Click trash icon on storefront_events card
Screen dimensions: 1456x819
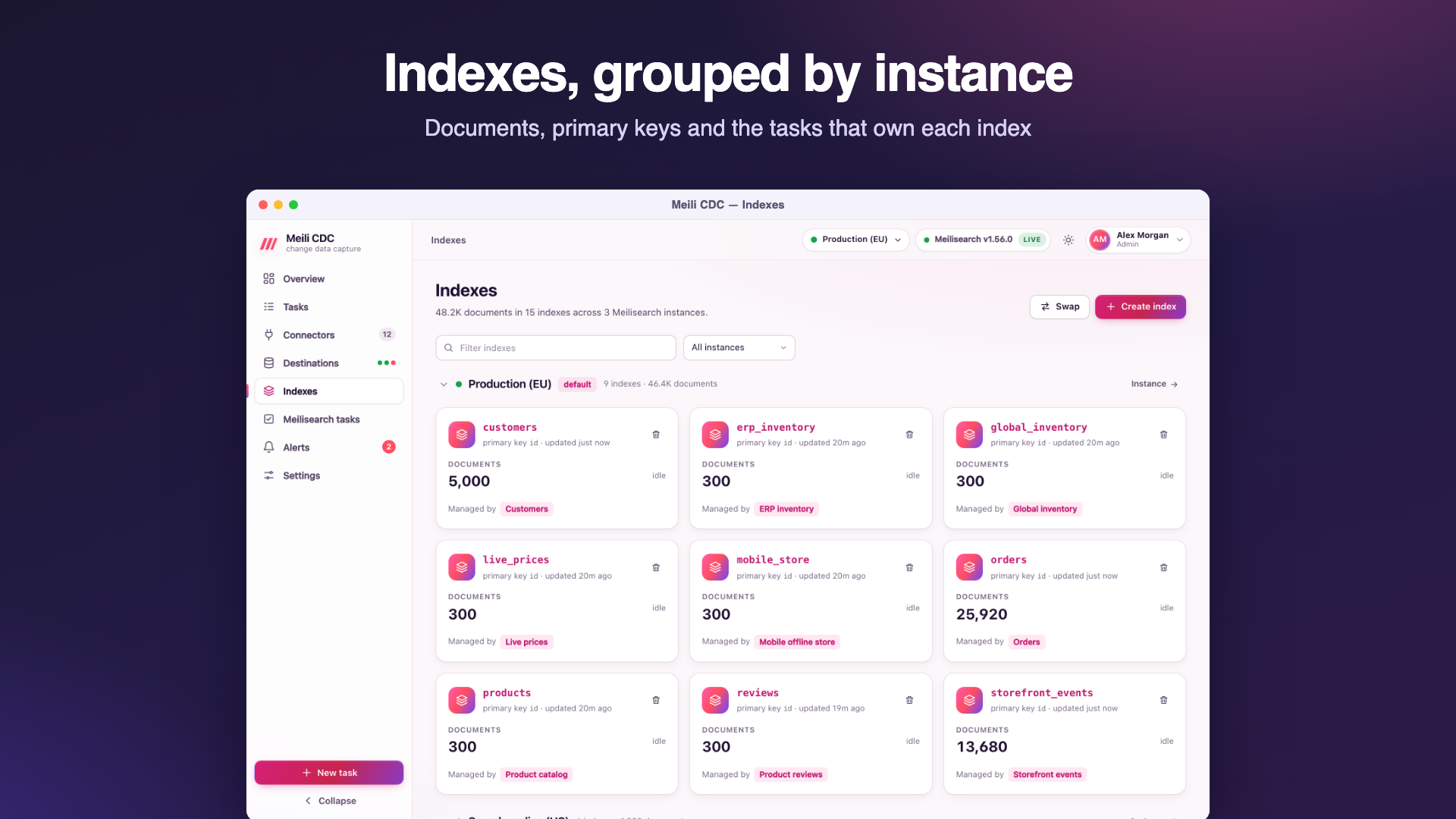[x=1163, y=700]
